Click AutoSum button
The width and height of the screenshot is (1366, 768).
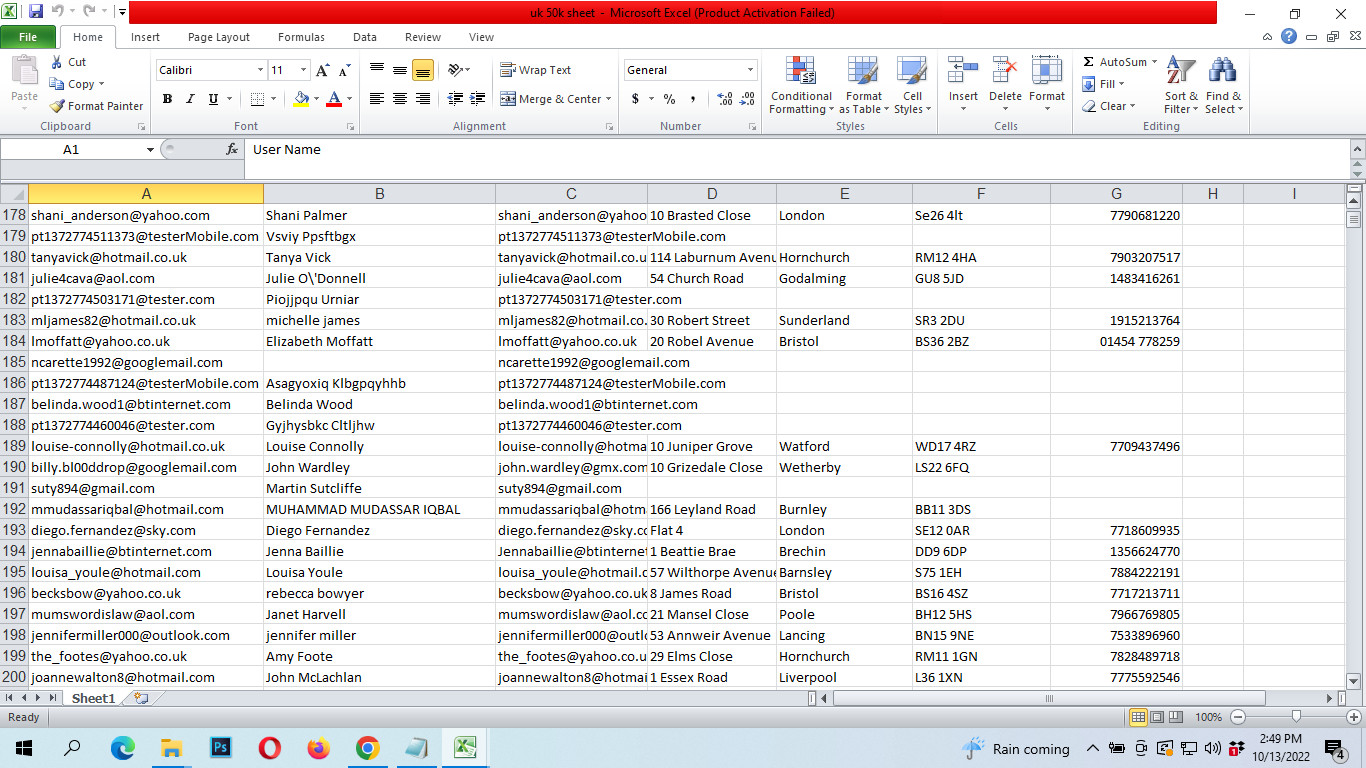tap(1114, 62)
